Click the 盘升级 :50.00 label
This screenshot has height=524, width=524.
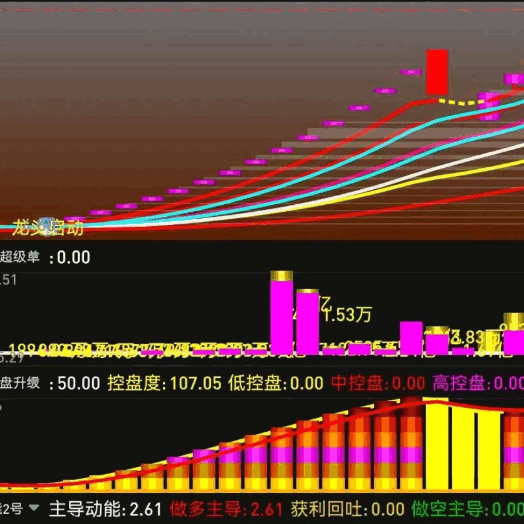click(x=50, y=383)
